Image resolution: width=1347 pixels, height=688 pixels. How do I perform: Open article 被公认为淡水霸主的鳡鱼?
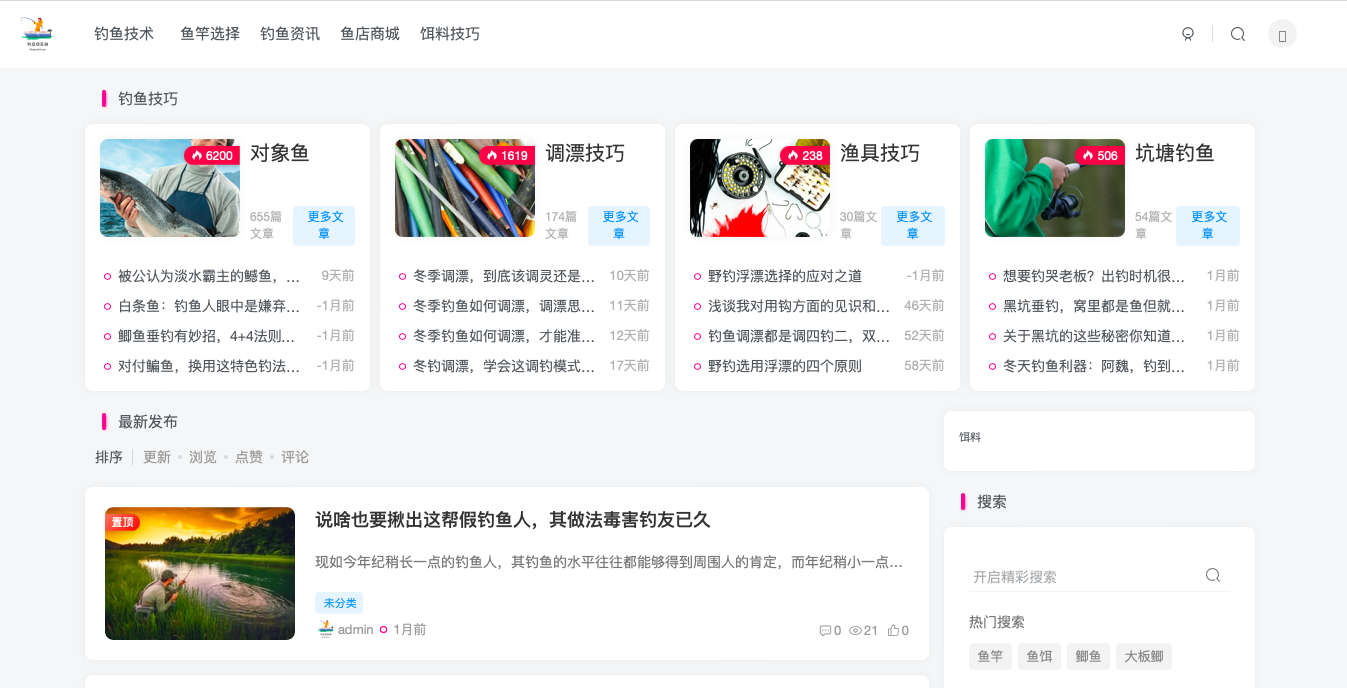tap(209, 276)
